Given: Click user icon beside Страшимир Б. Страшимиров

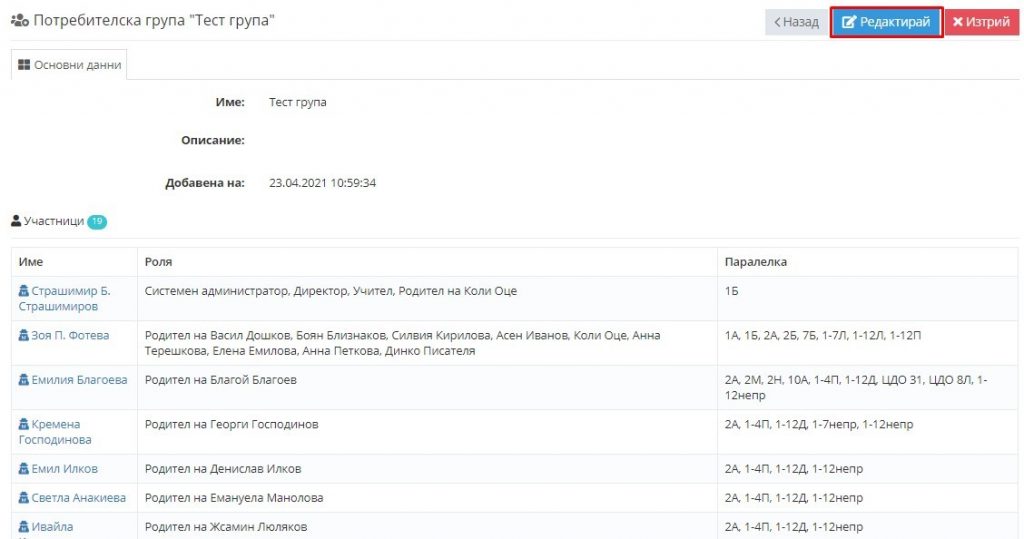Looking at the screenshot, I should click(x=24, y=291).
